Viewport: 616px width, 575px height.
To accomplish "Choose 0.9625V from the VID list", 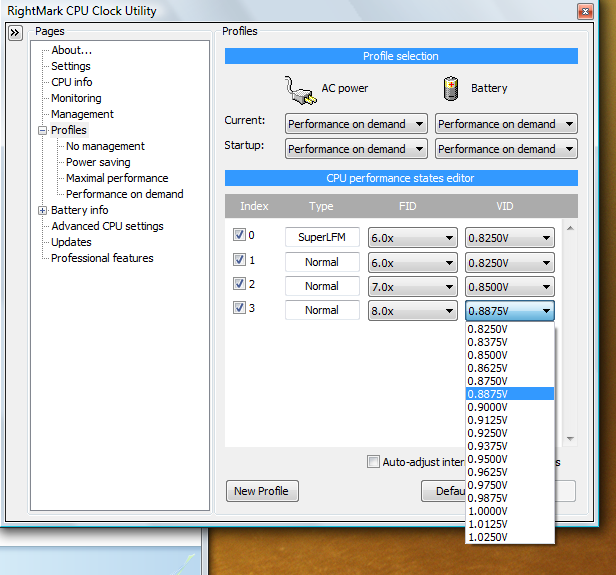I will 510,472.
